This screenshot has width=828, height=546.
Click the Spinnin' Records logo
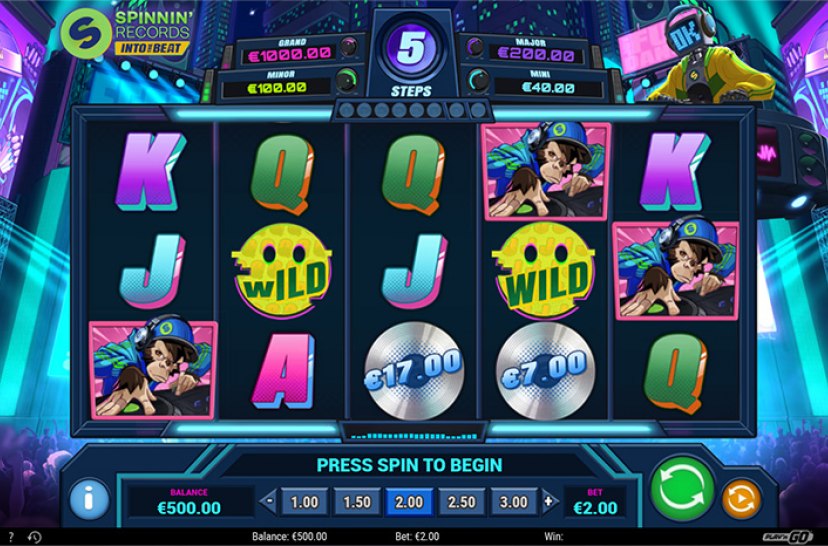[126, 33]
